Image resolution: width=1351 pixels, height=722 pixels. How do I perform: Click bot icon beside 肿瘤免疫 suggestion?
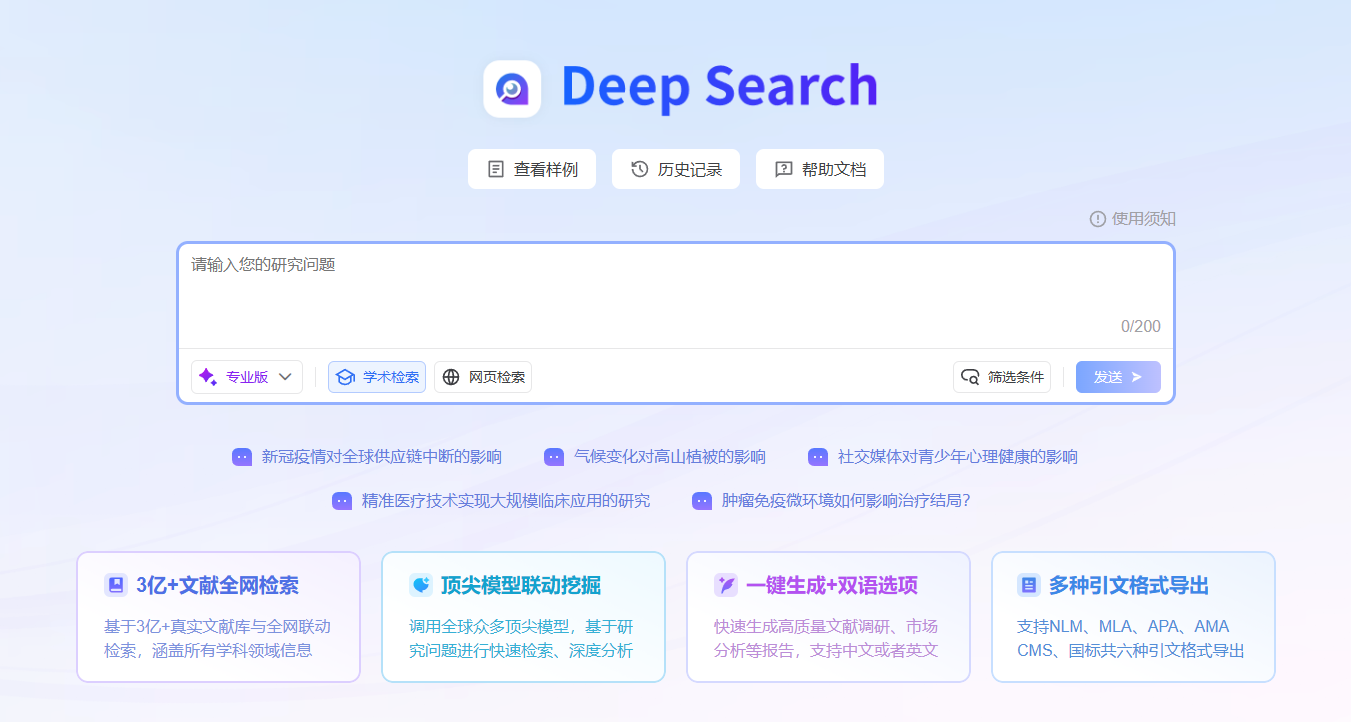[702, 501]
